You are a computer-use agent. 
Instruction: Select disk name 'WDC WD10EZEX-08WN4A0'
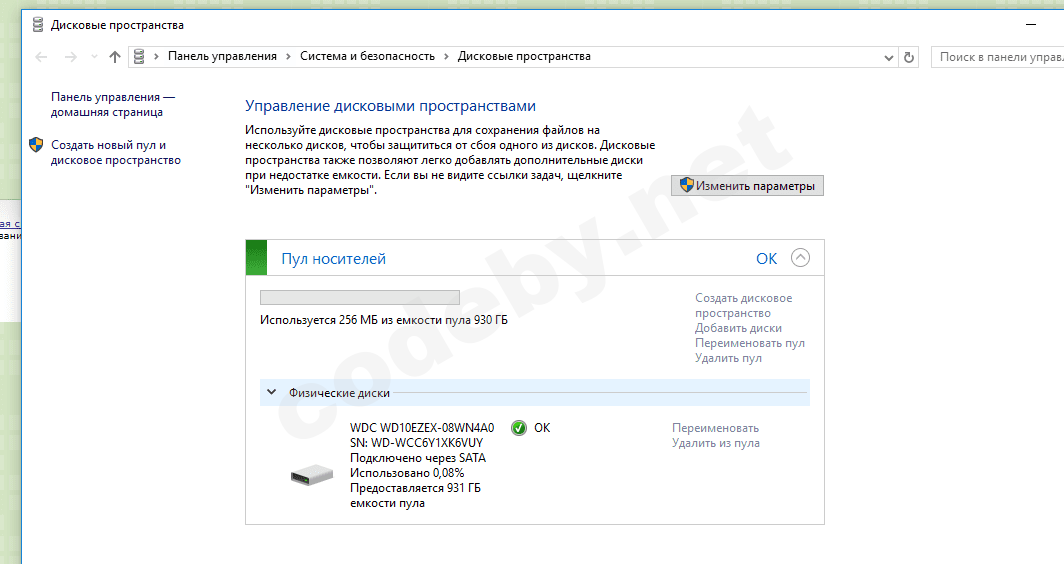click(x=422, y=428)
